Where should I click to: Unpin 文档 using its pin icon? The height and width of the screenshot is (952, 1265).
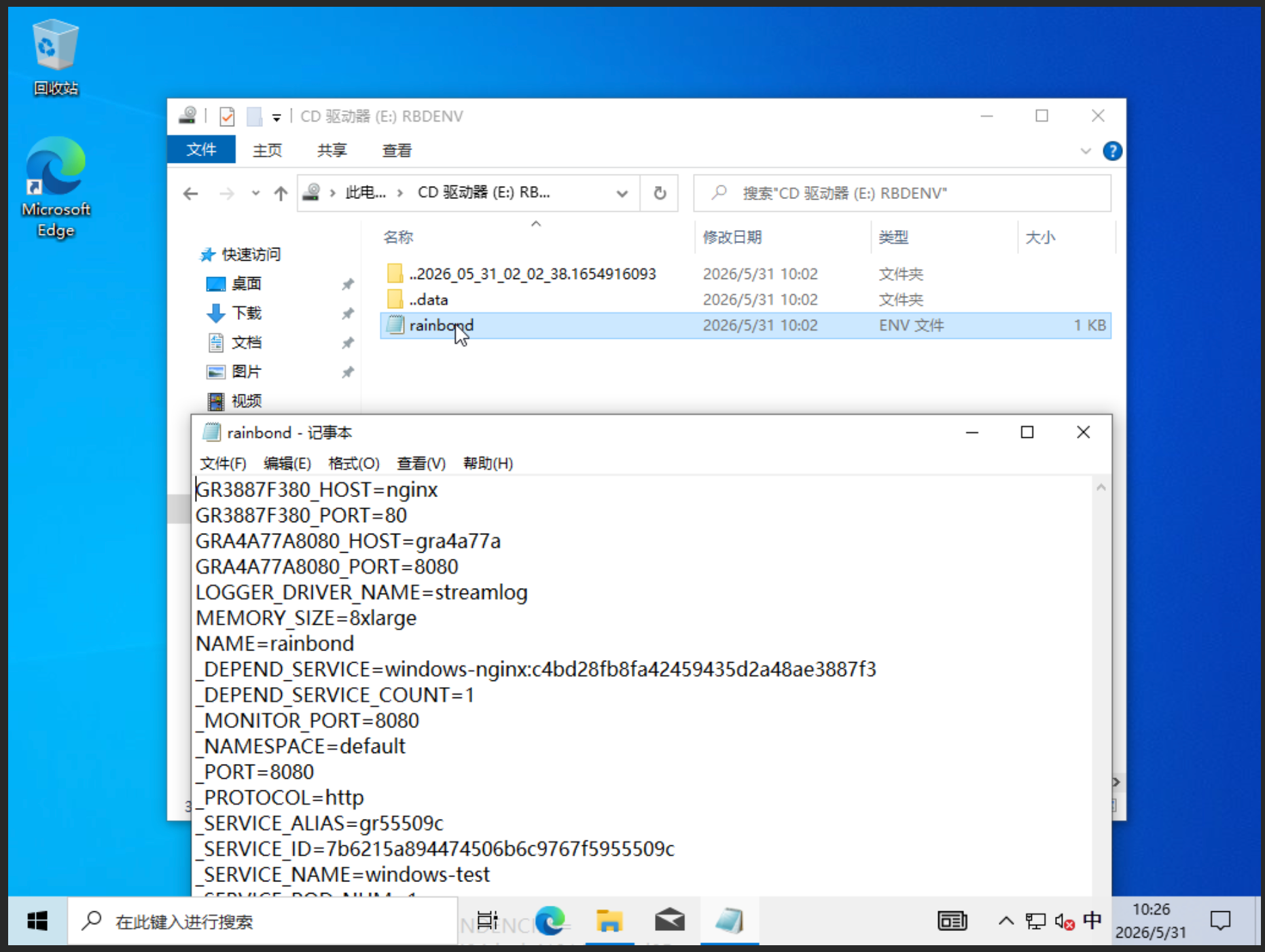(348, 342)
